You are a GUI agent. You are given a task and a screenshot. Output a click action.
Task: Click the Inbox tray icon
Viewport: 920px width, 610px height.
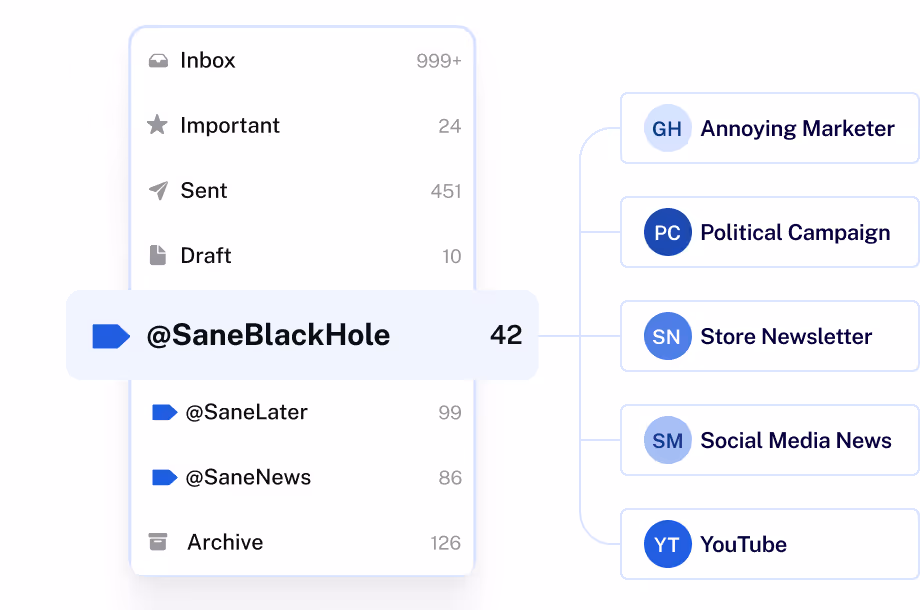[158, 60]
